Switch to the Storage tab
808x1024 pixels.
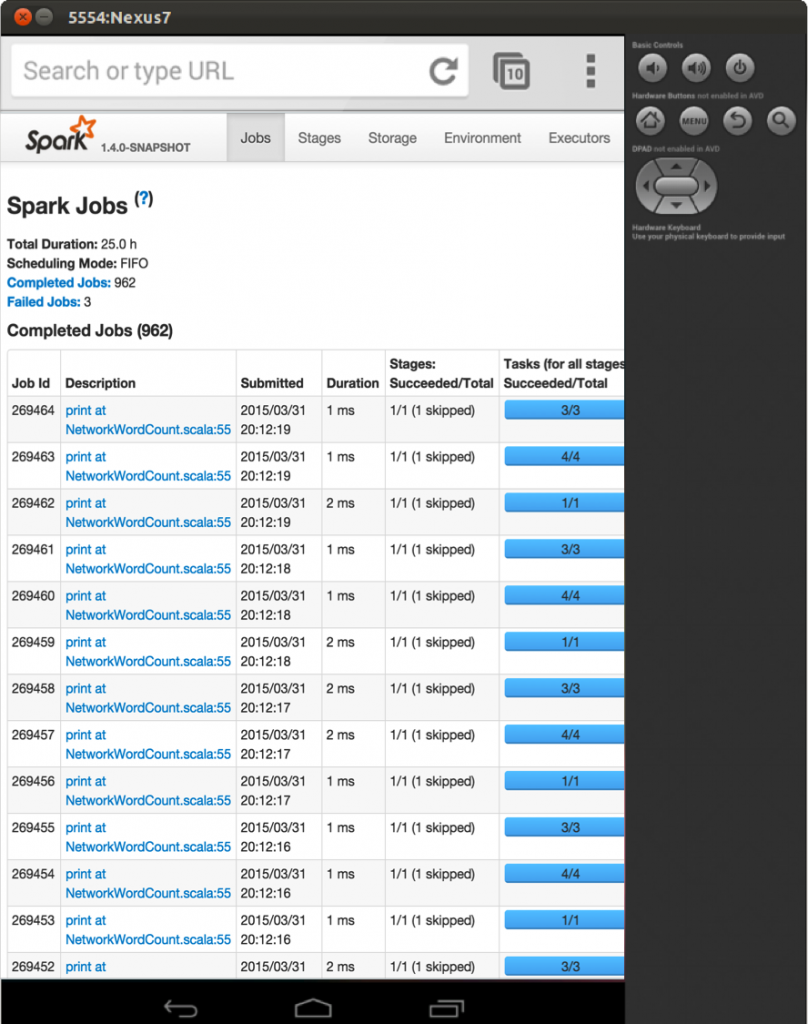click(392, 138)
